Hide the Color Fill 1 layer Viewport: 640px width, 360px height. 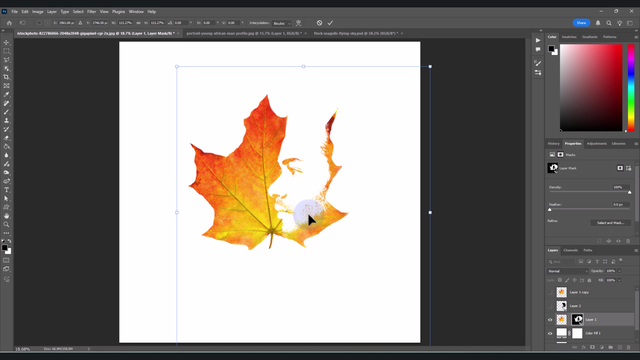pyautogui.click(x=550, y=333)
